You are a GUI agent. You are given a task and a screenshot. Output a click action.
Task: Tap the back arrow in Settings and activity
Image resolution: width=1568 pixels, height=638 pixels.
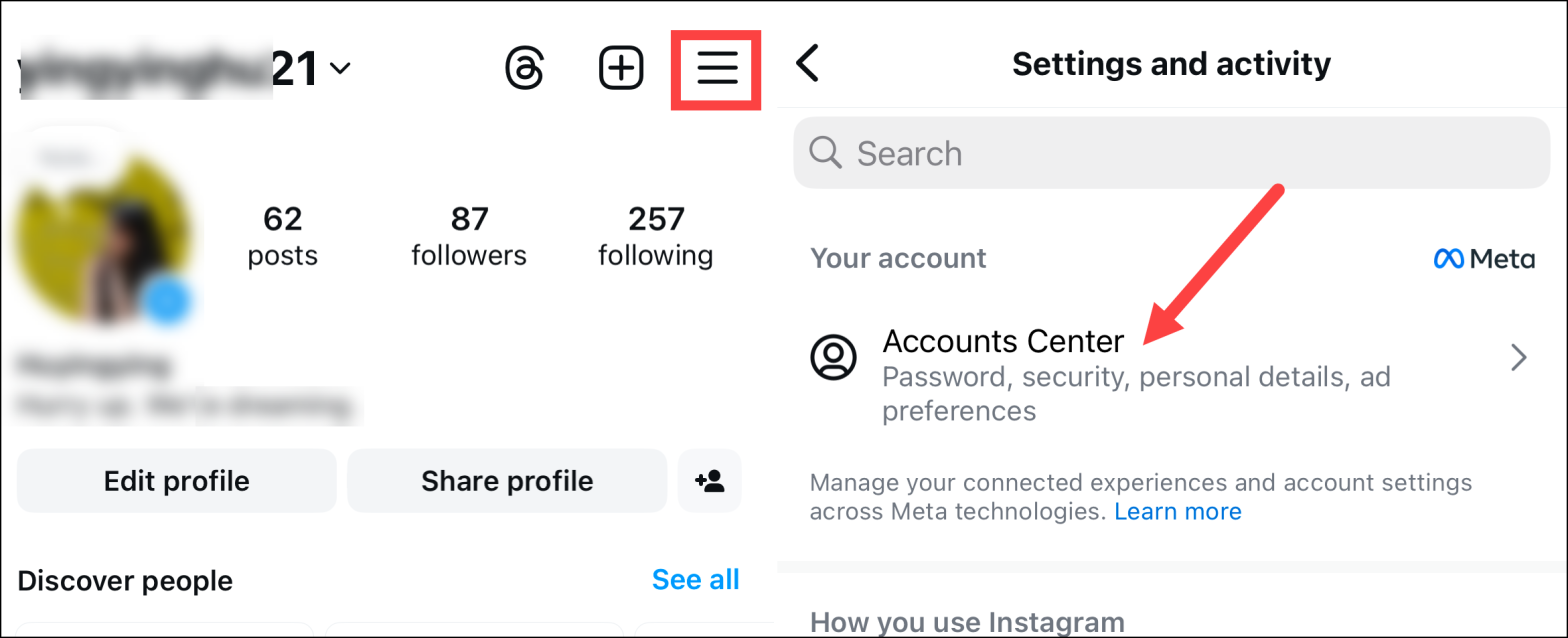(809, 63)
